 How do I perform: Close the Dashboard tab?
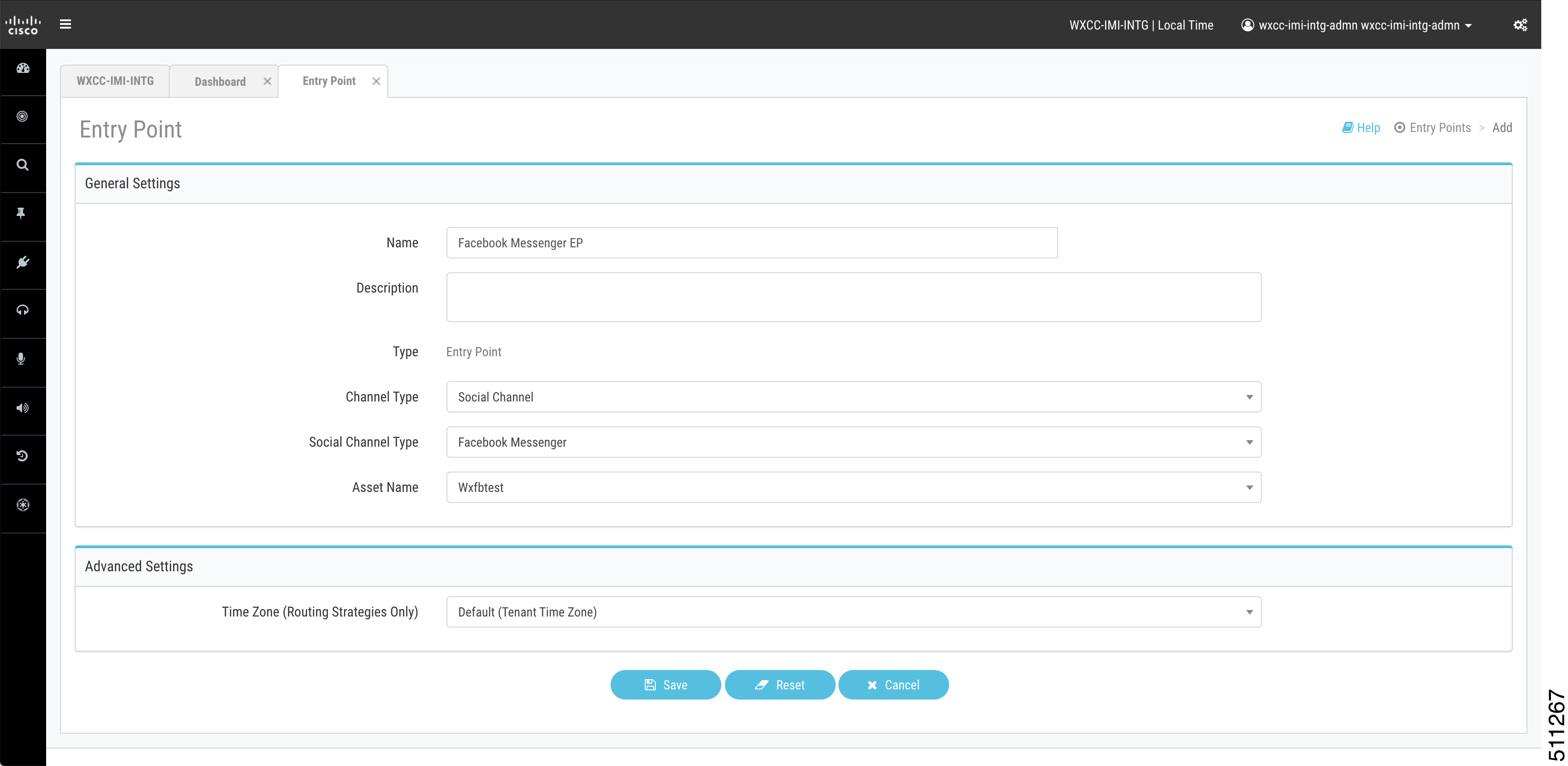pyautogui.click(x=267, y=81)
